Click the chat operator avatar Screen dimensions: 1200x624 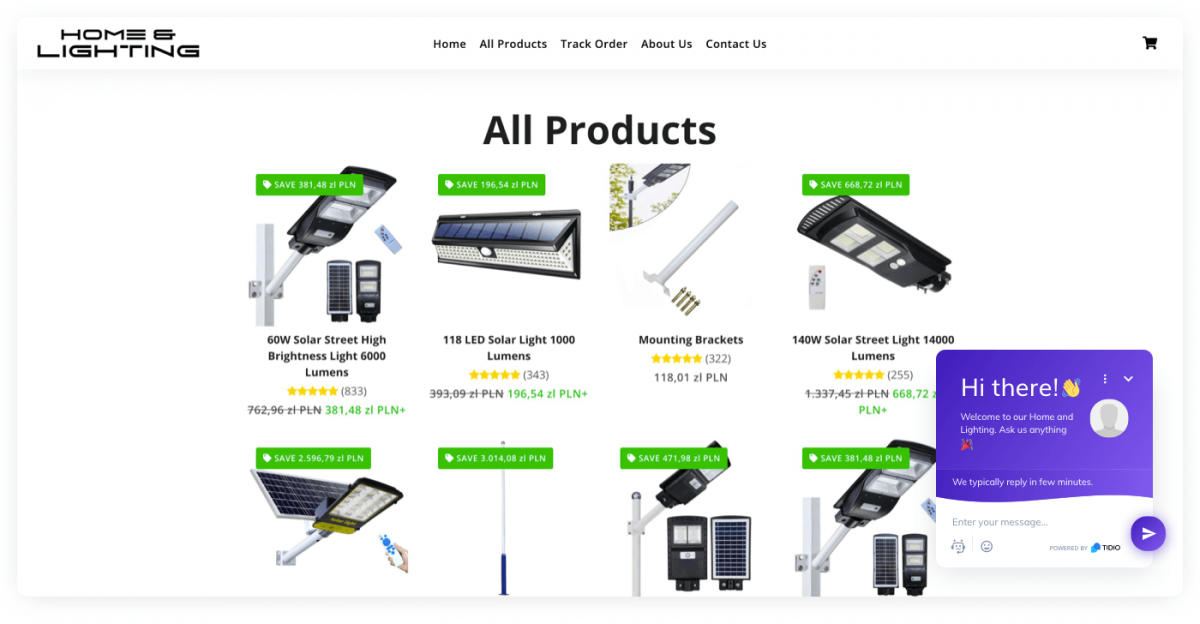[x=1109, y=418]
